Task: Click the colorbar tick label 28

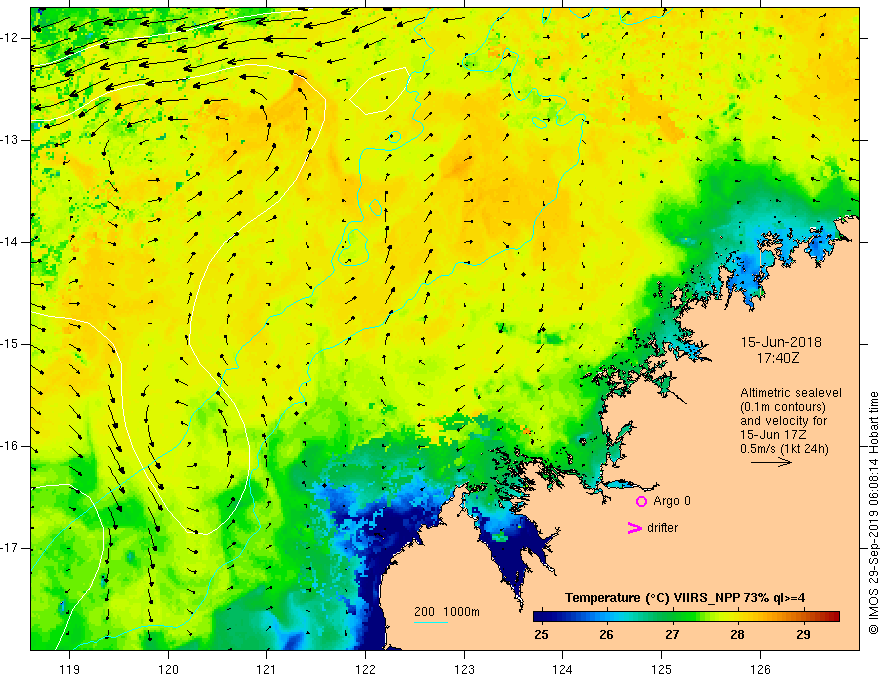Action: [737, 635]
